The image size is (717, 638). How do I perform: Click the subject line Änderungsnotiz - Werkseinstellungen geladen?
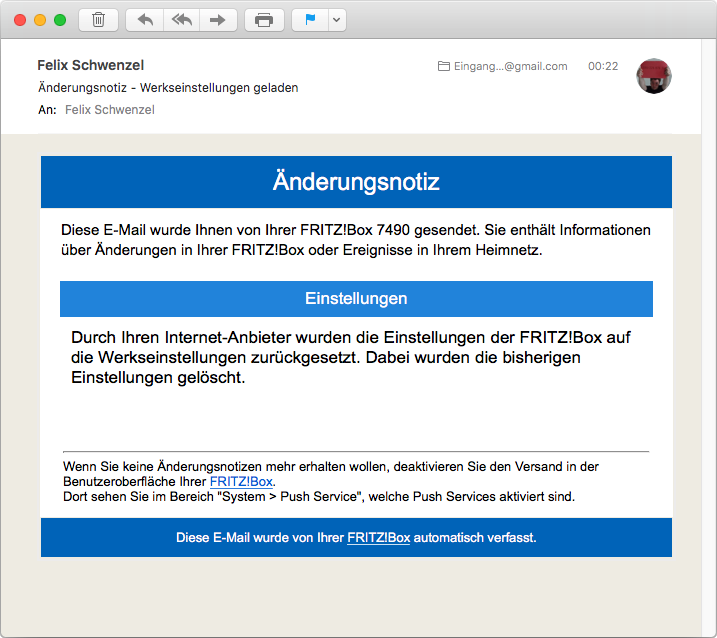[168, 88]
